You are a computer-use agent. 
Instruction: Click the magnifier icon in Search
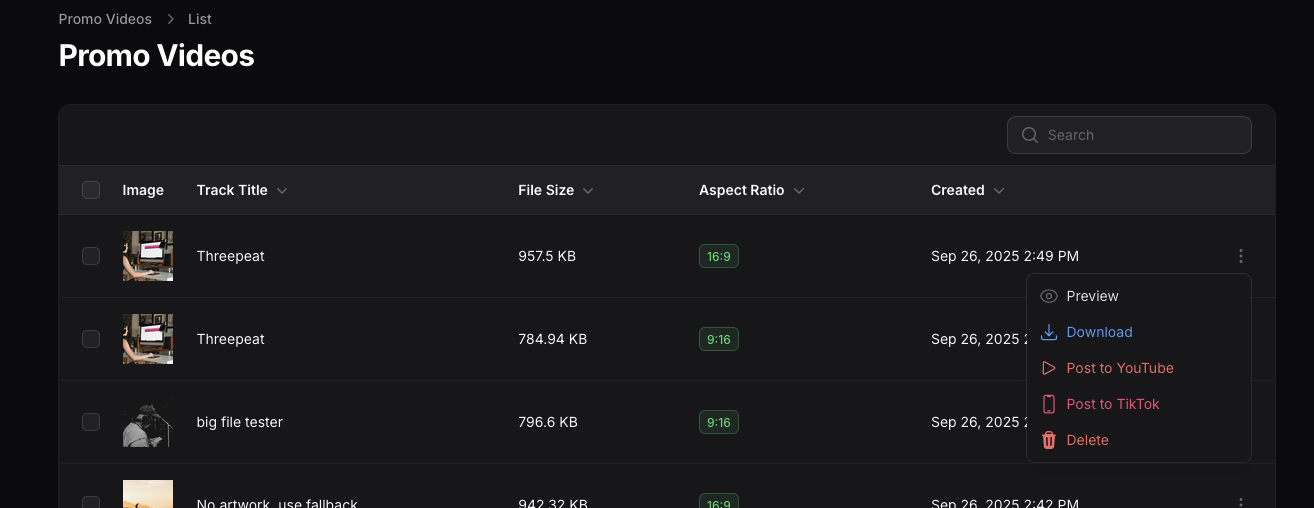pyautogui.click(x=1029, y=135)
